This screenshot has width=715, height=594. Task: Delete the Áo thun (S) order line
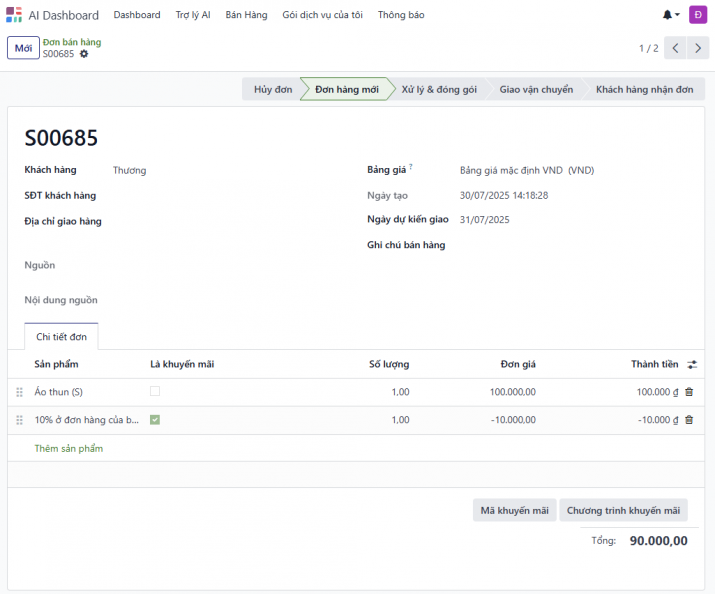(688, 392)
